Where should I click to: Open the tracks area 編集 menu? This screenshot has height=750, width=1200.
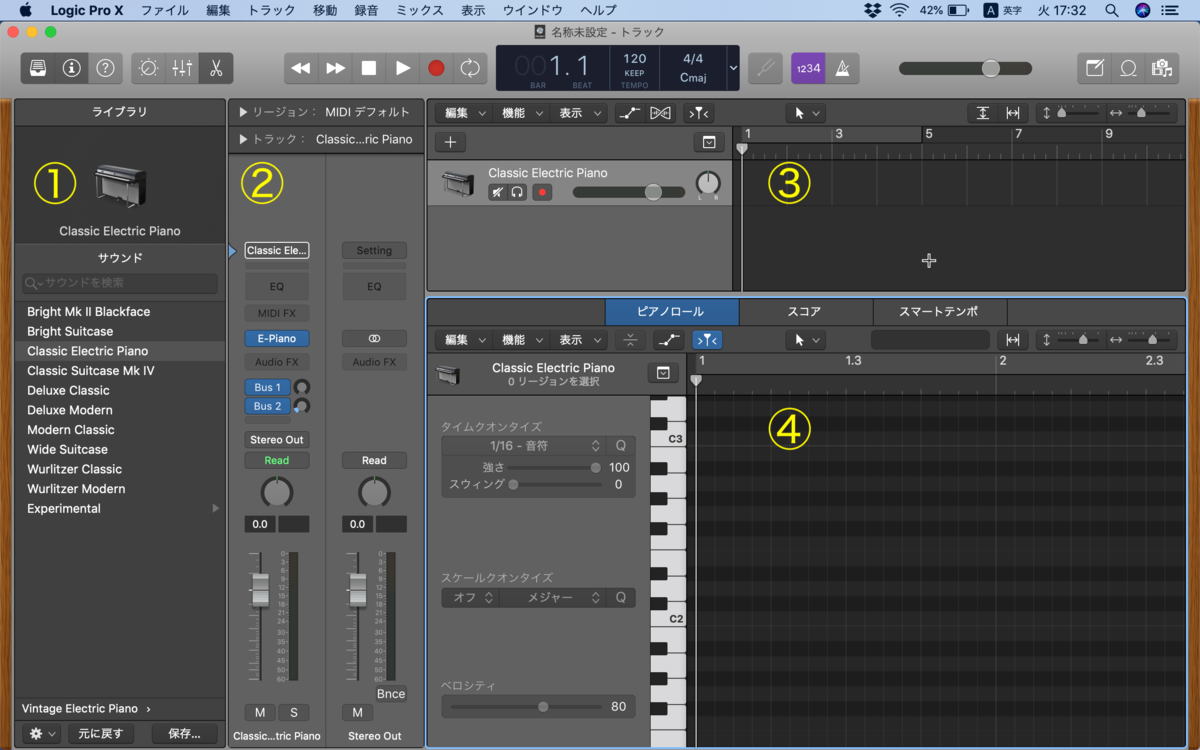click(463, 113)
